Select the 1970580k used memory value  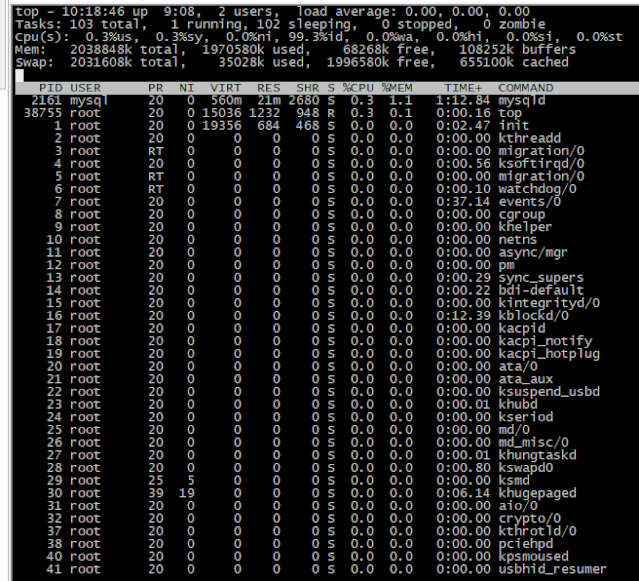pyautogui.click(x=233, y=50)
